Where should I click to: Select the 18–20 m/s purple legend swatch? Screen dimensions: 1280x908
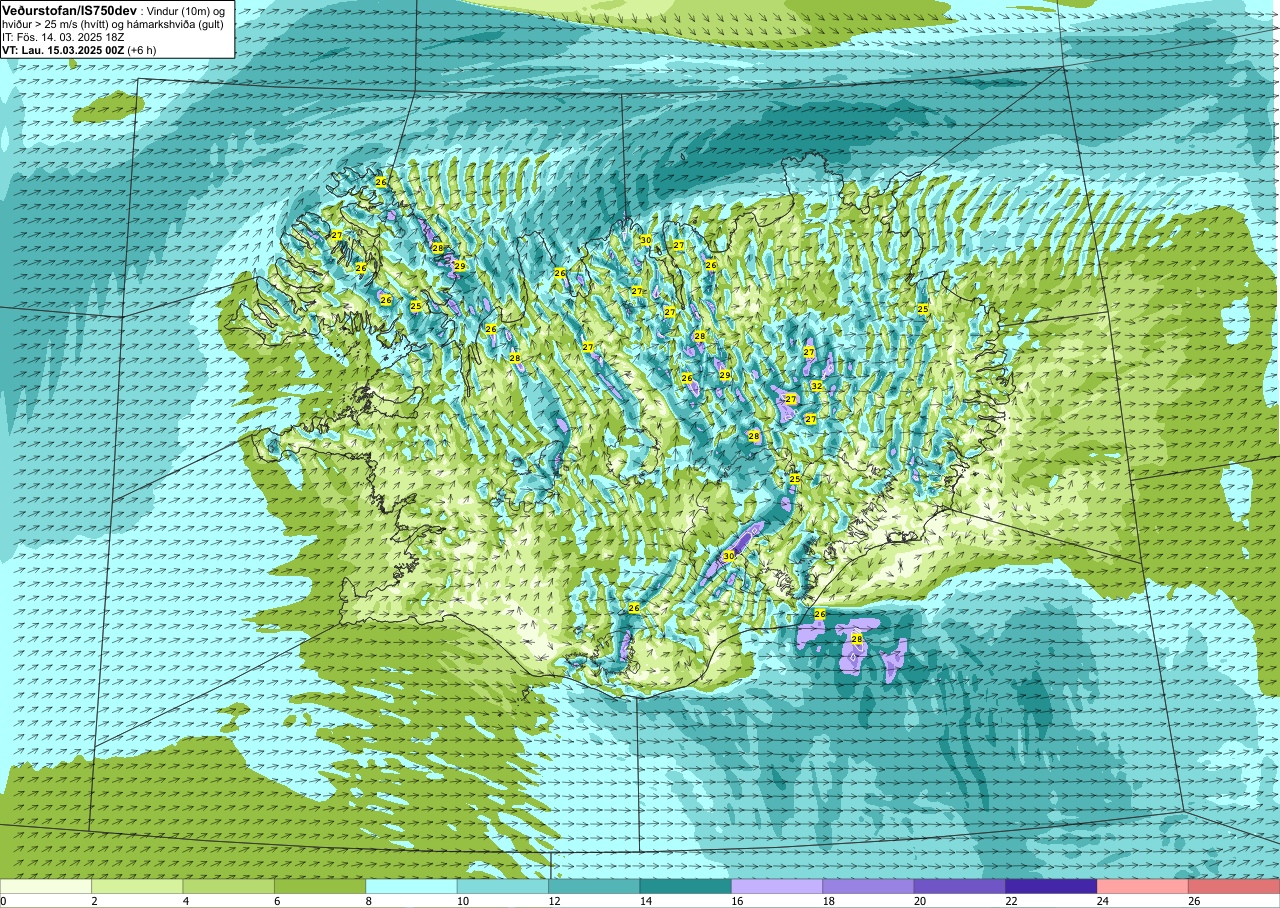[868, 886]
